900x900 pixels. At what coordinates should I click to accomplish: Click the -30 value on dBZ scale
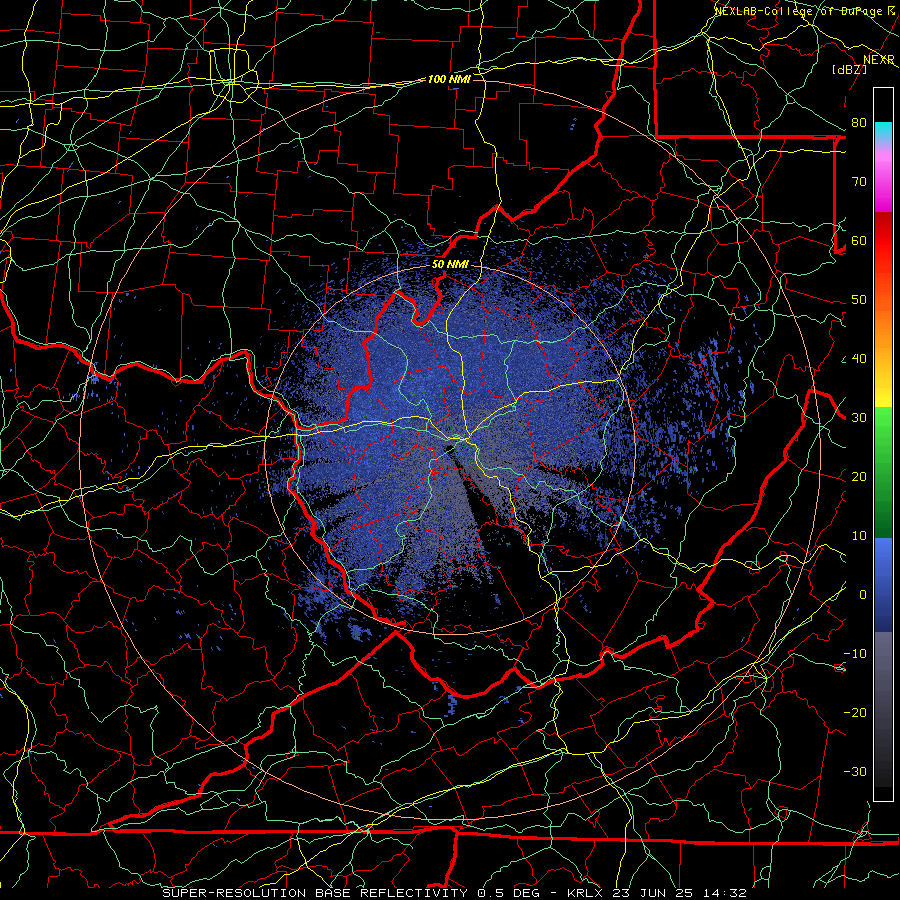click(x=855, y=771)
